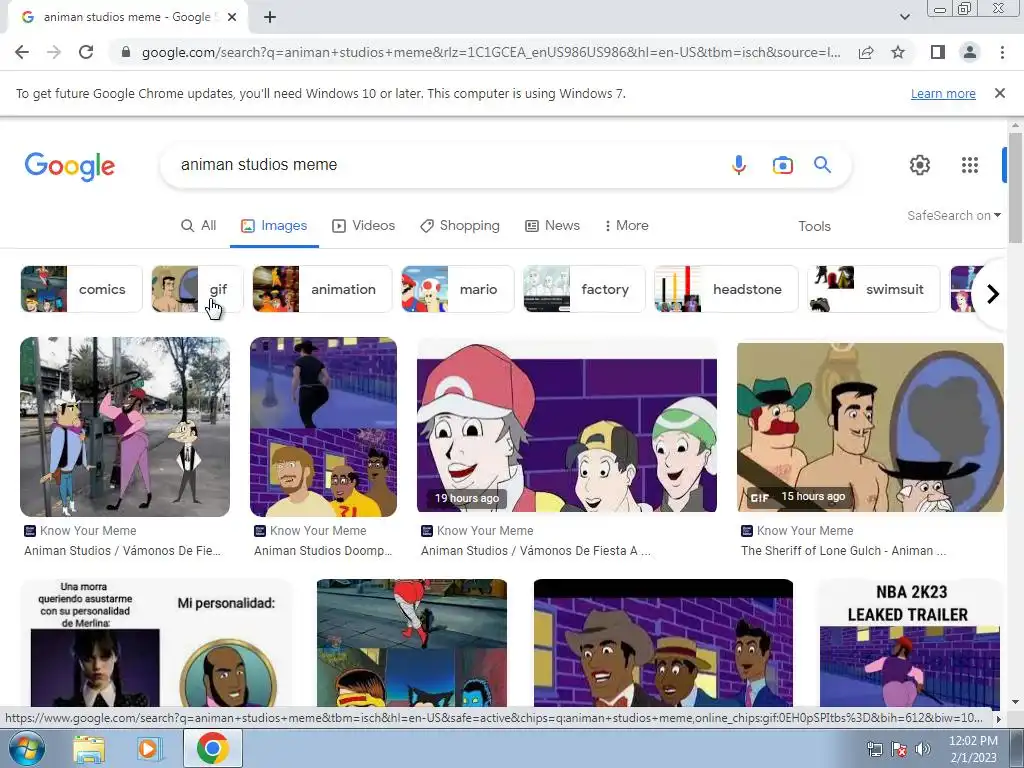The width and height of the screenshot is (1024, 768).
Task: Open 'Animan Studios / Vámonos De Fiesta A ...' link
Action: [536, 551]
